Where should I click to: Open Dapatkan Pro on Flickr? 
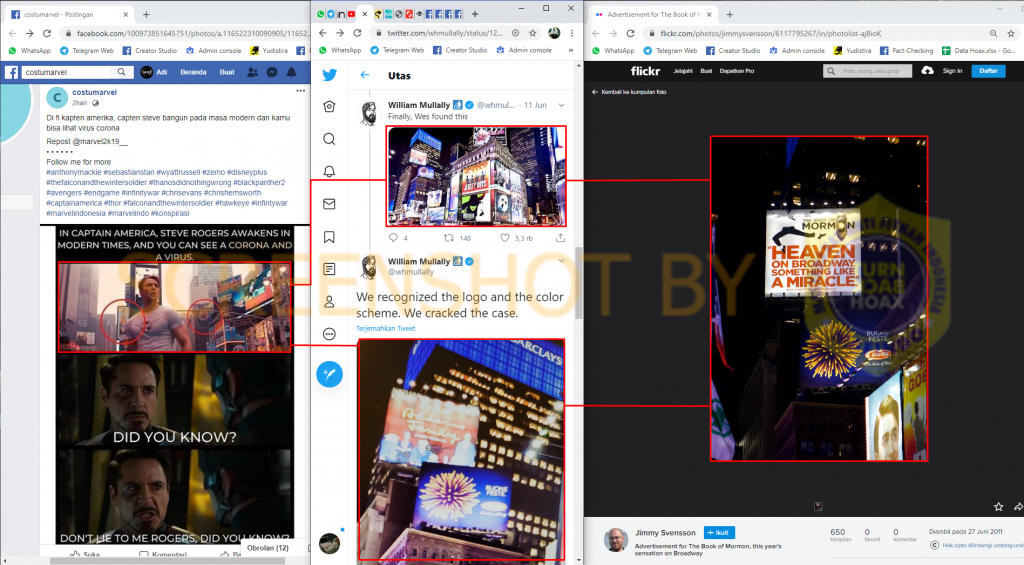[737, 71]
